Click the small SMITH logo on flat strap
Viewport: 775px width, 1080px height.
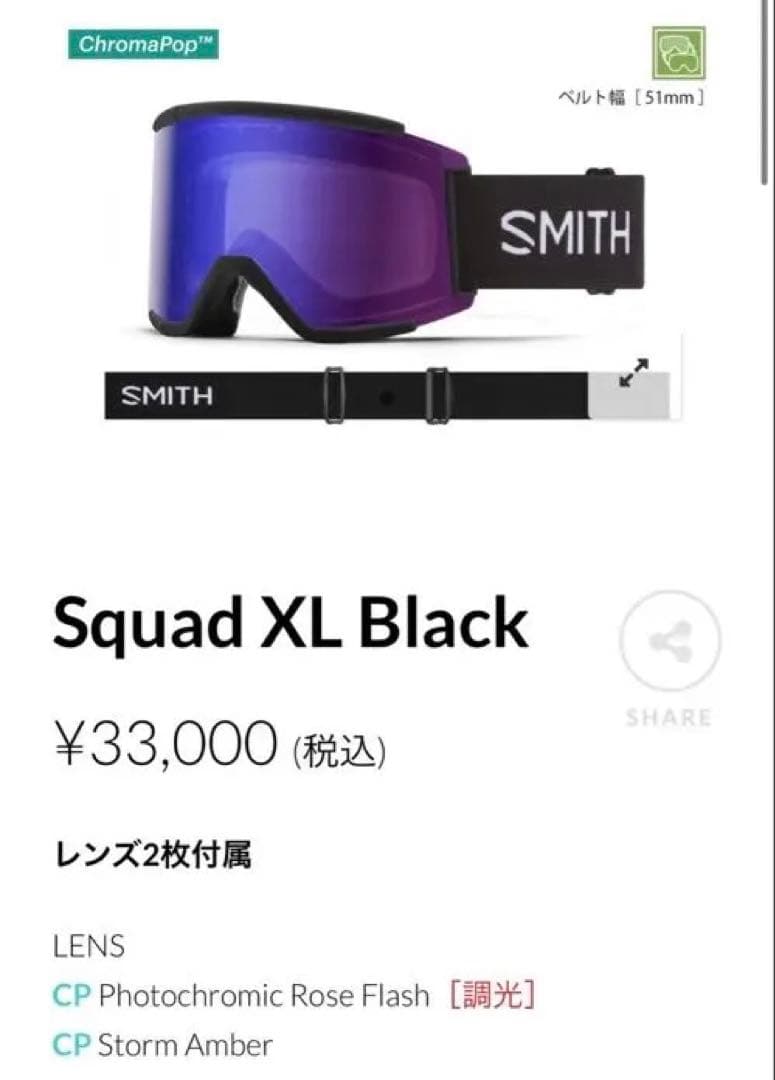tap(167, 396)
